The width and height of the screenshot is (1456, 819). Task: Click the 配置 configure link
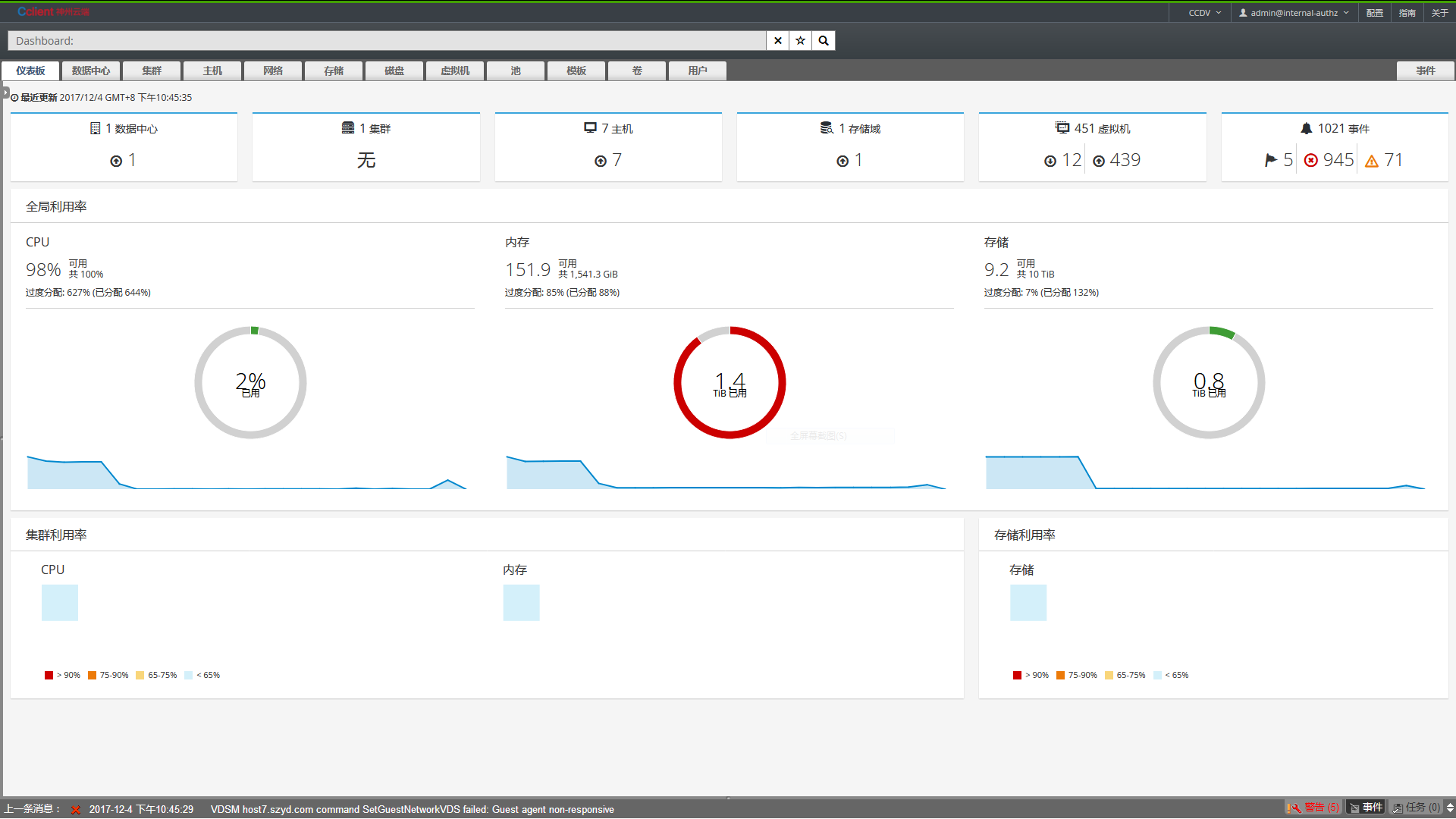(1374, 13)
